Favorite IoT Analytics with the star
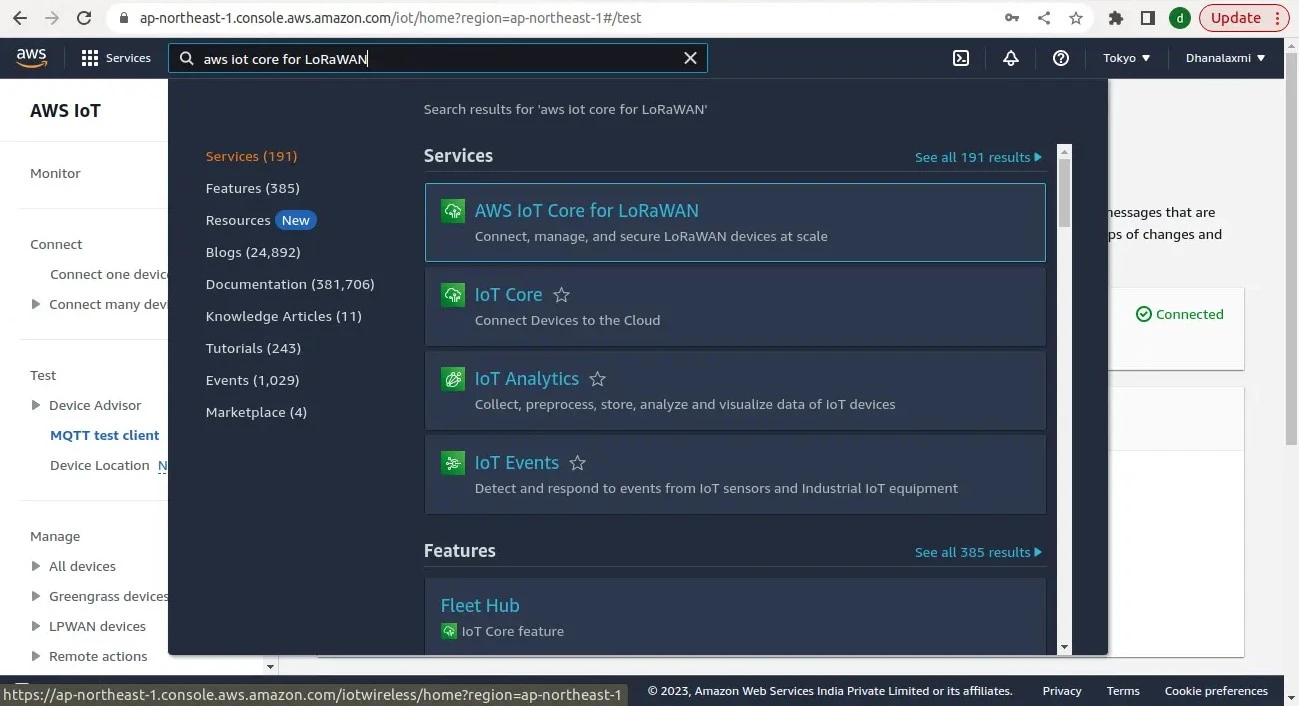The height and width of the screenshot is (706, 1299). pyautogui.click(x=598, y=379)
